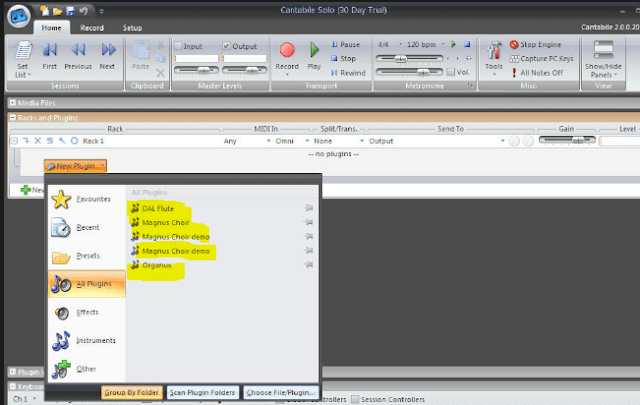Pin the Organux plugin

309,265
